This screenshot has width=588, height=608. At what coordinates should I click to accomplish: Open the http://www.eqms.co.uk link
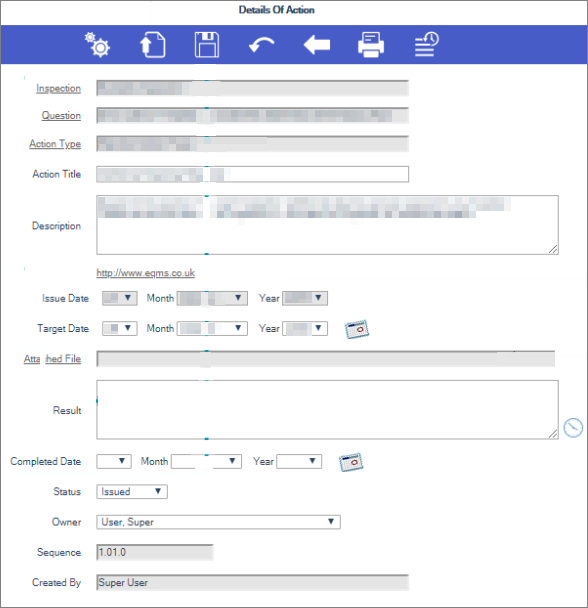click(145, 273)
